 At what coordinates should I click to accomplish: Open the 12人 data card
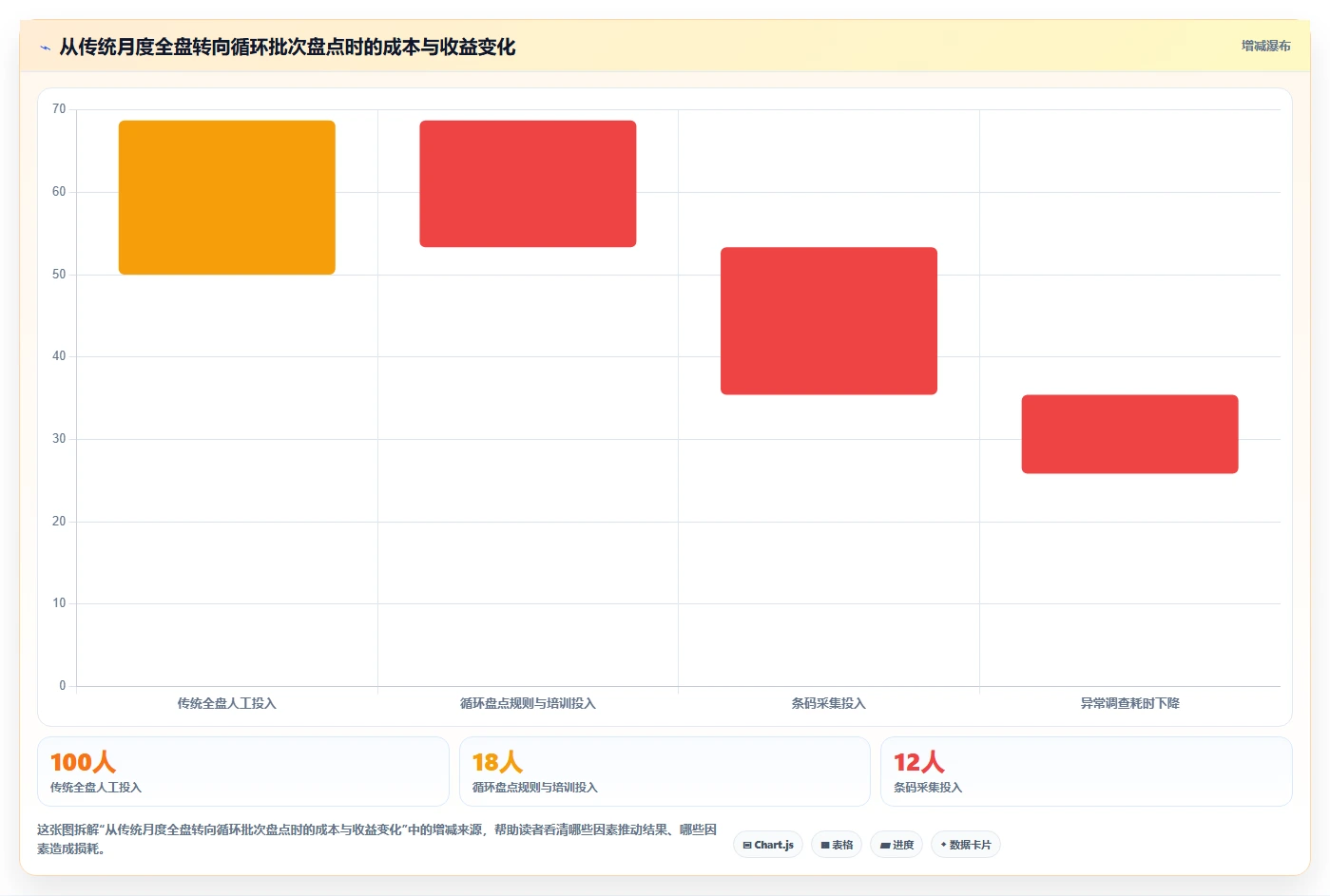(1087, 772)
